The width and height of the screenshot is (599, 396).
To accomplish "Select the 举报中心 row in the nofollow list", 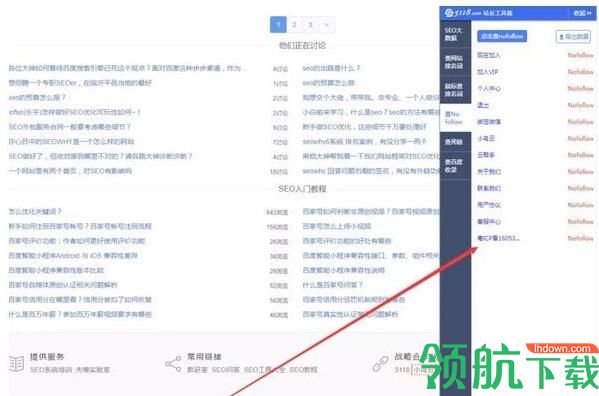I will pos(535,221).
